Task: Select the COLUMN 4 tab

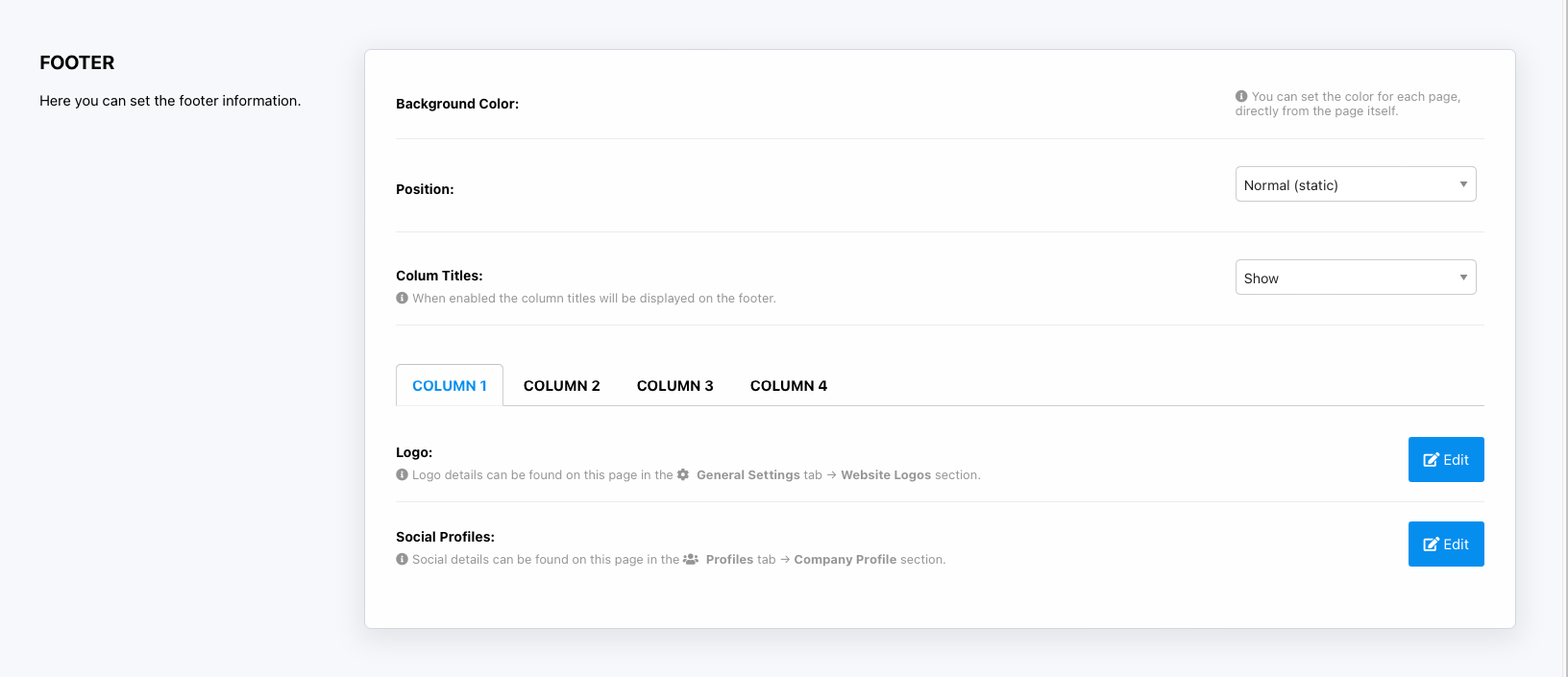Action: click(788, 385)
